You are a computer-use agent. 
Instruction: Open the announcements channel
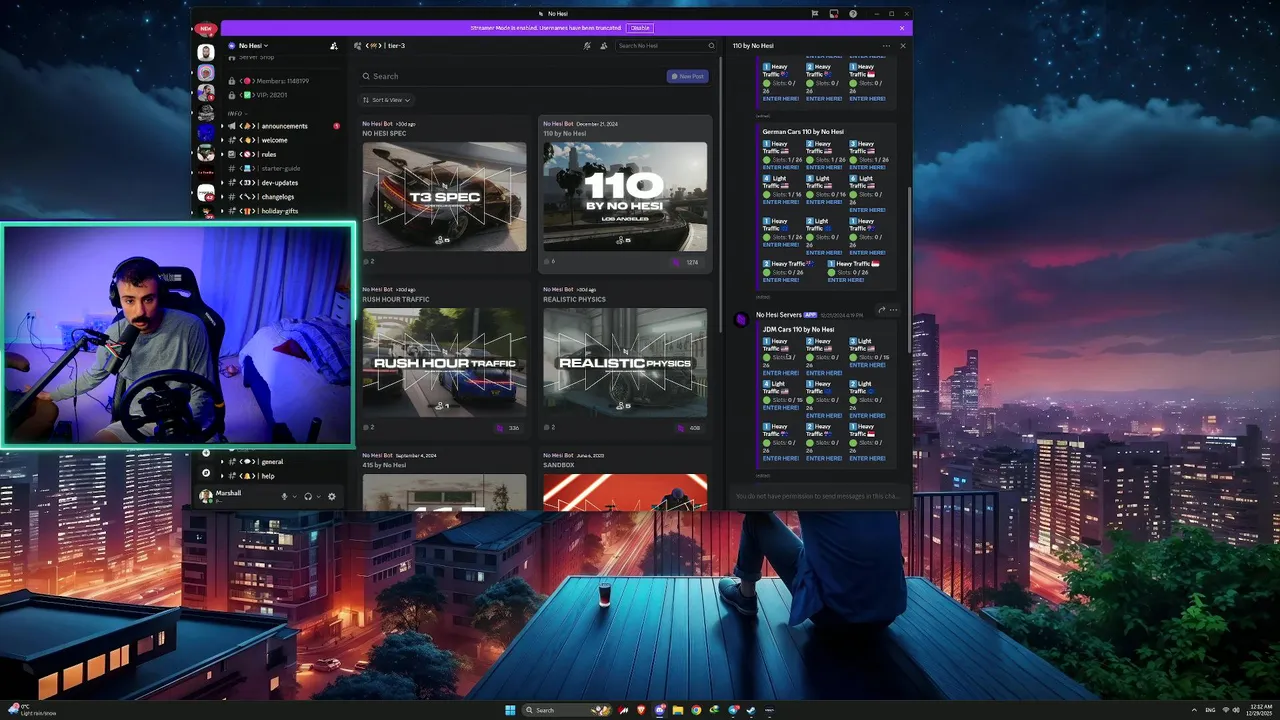(284, 126)
